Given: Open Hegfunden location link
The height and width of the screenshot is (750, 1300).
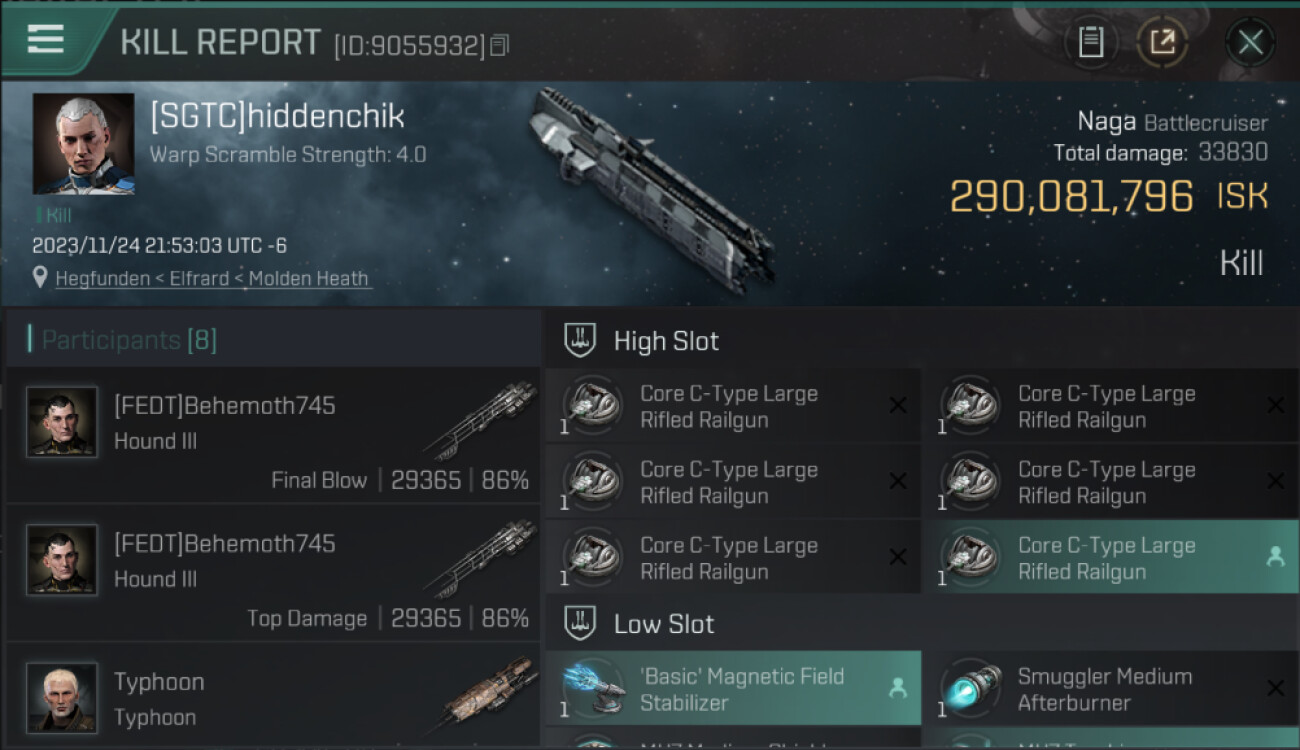Looking at the screenshot, I should [212, 278].
